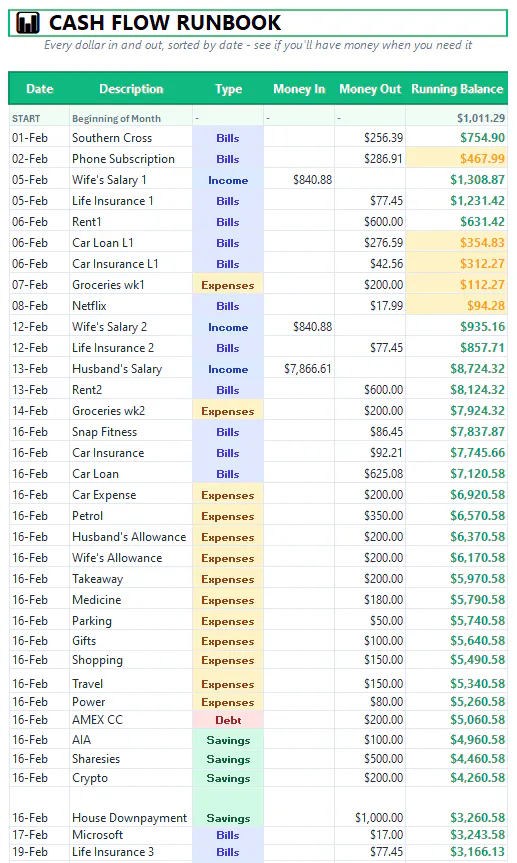Image resolution: width=517 pixels, height=863 pixels.
Task: Click the Takeaway description cell
Action: pos(131,578)
